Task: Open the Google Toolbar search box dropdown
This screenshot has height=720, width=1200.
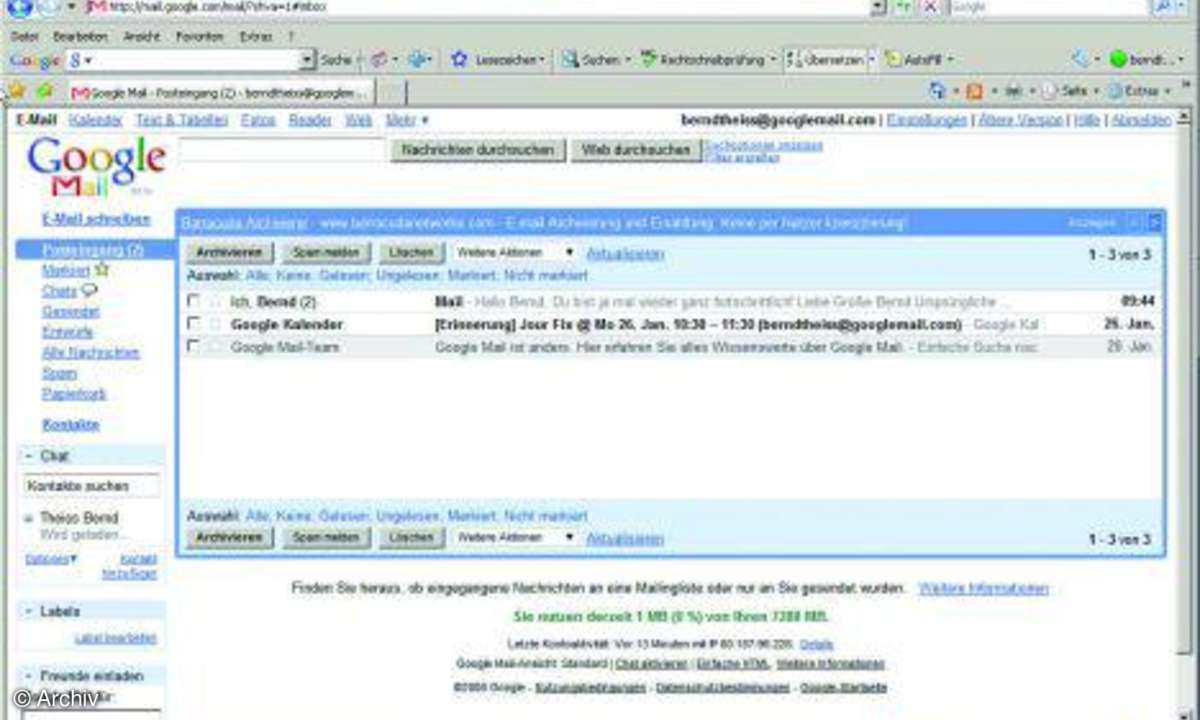Action: coord(307,60)
